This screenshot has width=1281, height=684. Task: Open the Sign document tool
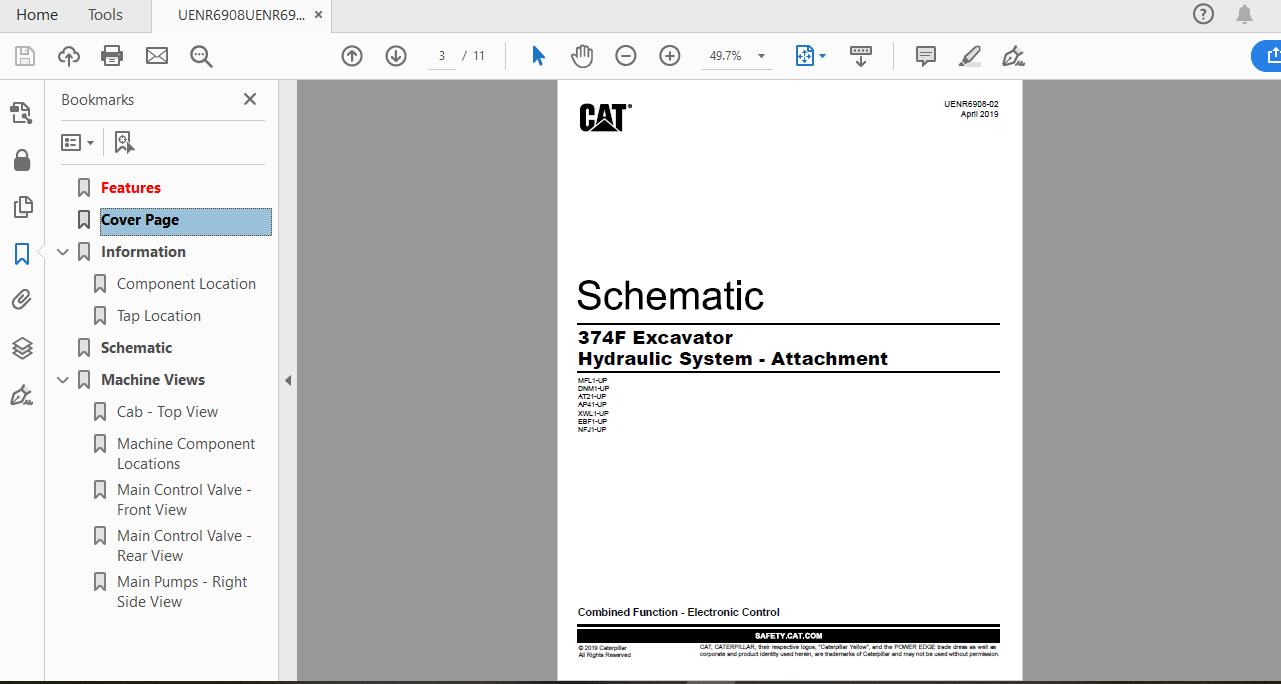click(1013, 56)
